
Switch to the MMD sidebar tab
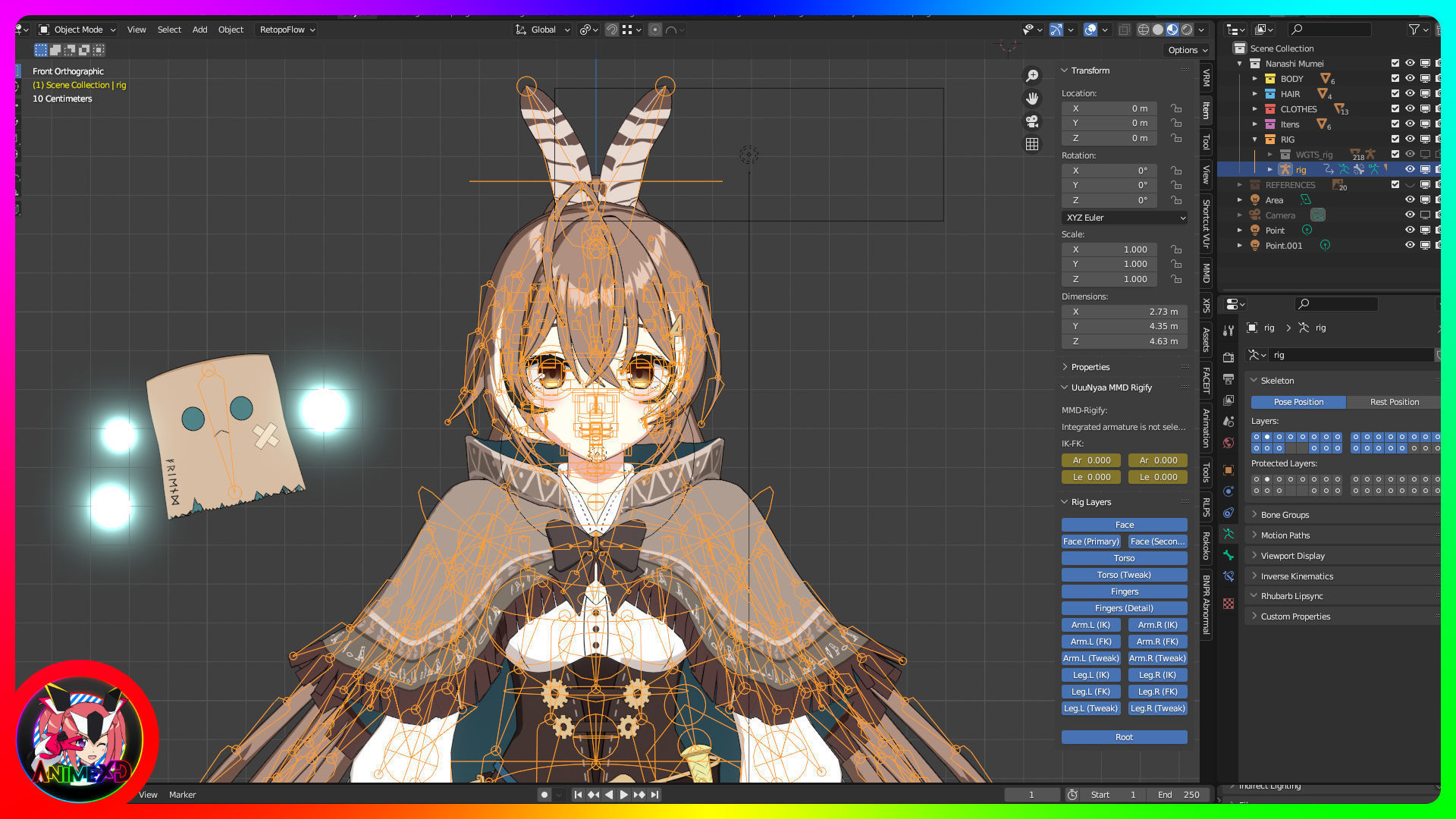1206,273
